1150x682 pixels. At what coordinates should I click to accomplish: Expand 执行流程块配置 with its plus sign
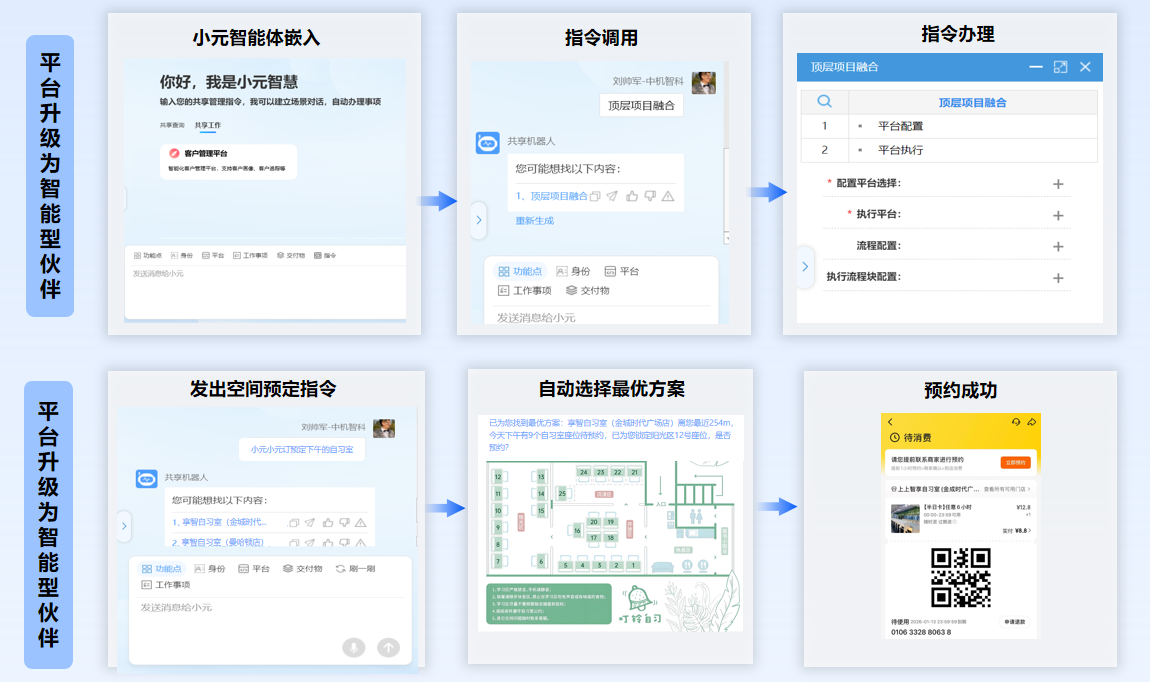pyautogui.click(x=1058, y=278)
